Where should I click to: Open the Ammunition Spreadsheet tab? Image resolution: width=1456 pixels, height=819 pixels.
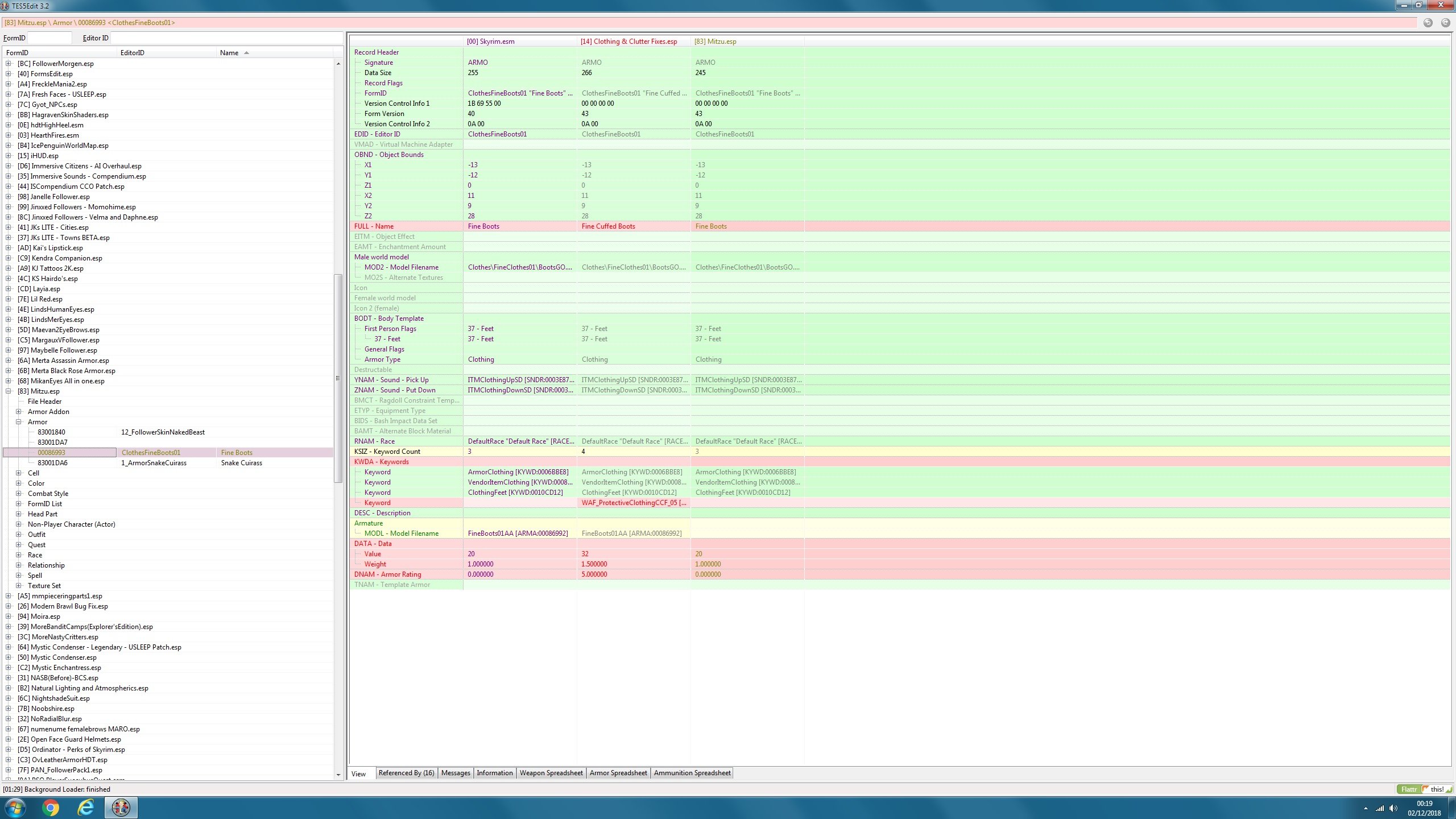point(692,773)
